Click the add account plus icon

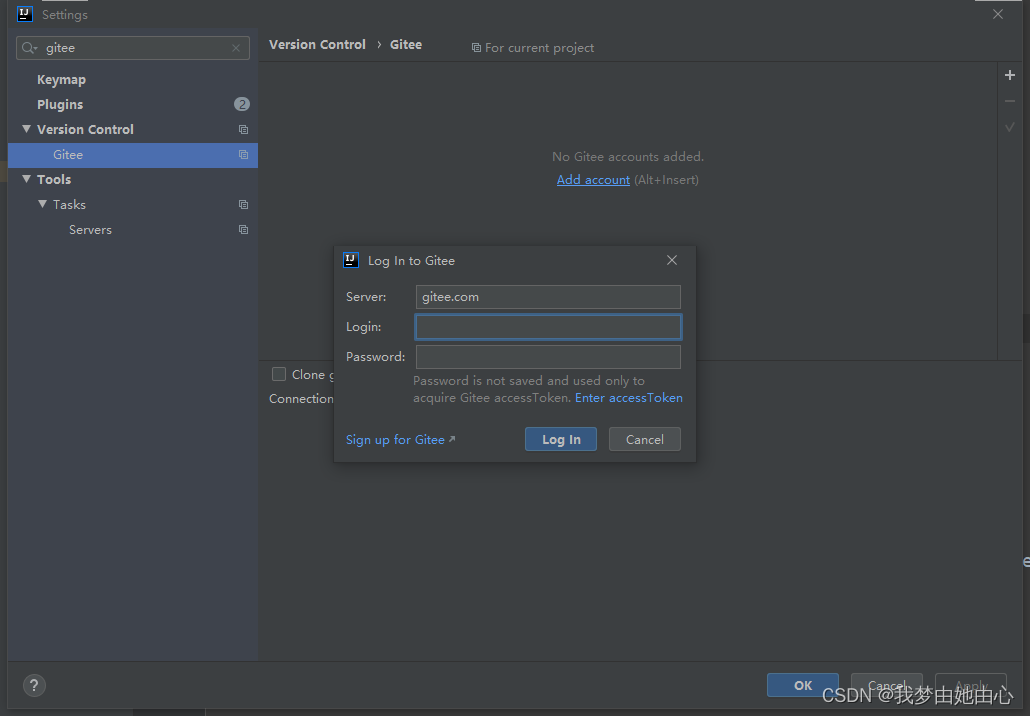tap(1010, 76)
